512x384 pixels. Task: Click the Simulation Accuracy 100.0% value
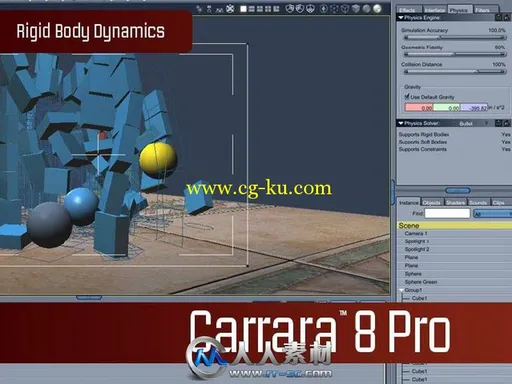tap(497, 30)
